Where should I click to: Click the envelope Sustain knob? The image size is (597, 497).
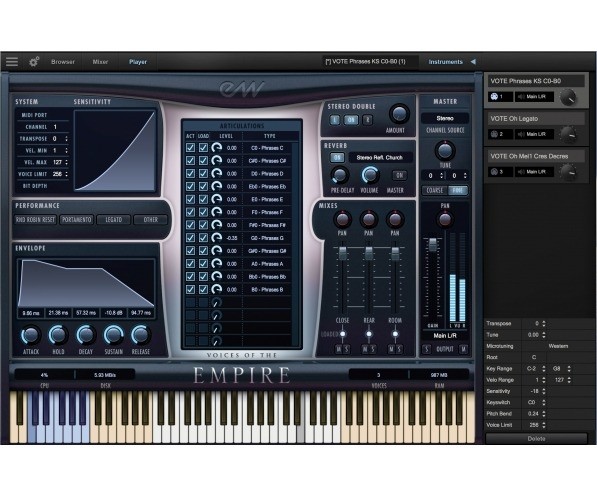113,335
